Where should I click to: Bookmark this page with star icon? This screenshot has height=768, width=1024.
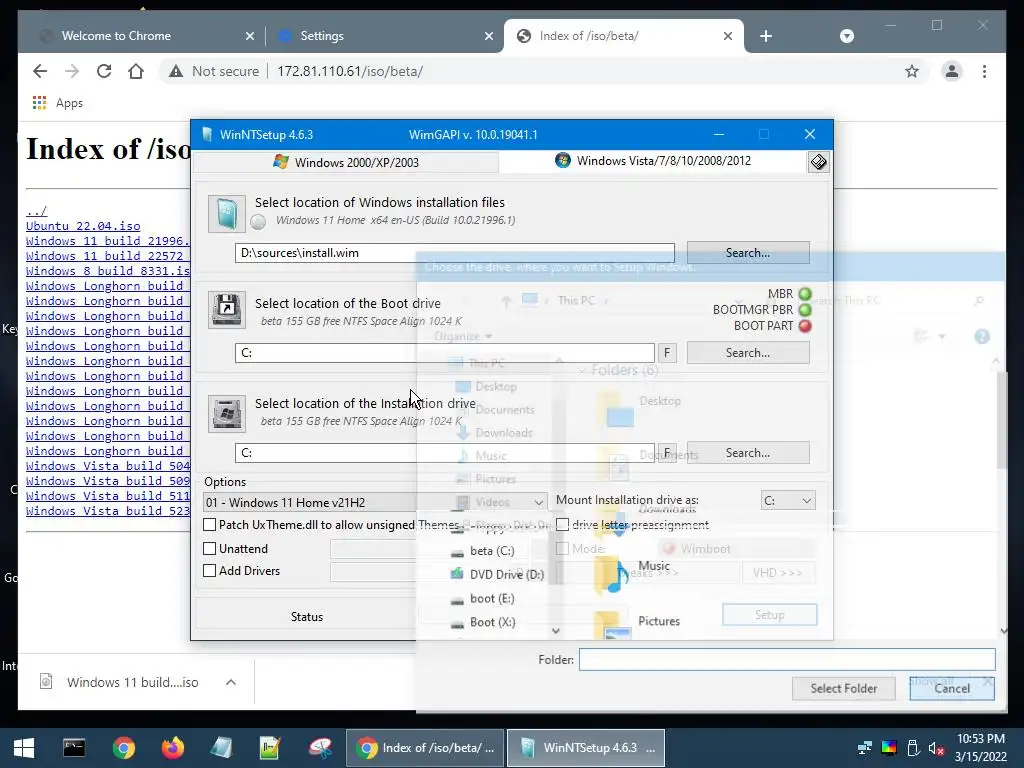click(912, 71)
